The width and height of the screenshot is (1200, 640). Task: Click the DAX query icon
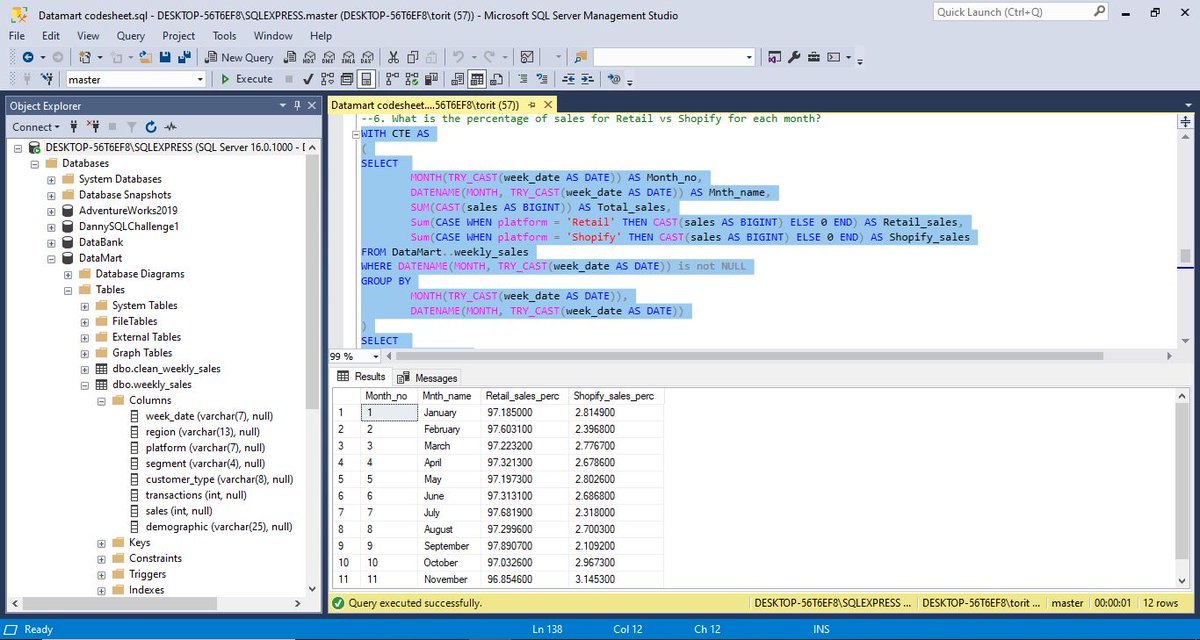click(367, 58)
